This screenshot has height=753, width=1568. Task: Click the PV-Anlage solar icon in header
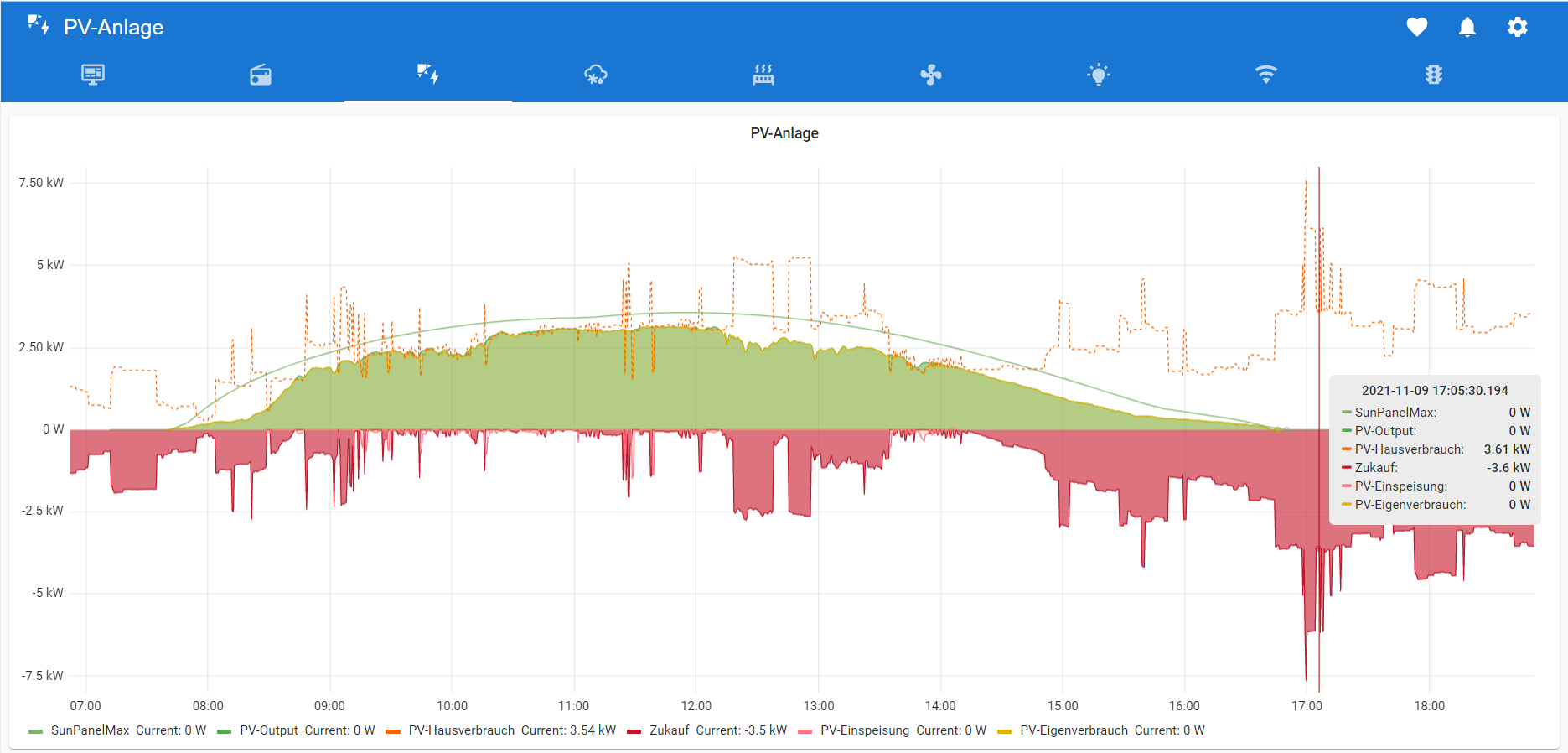point(39,25)
